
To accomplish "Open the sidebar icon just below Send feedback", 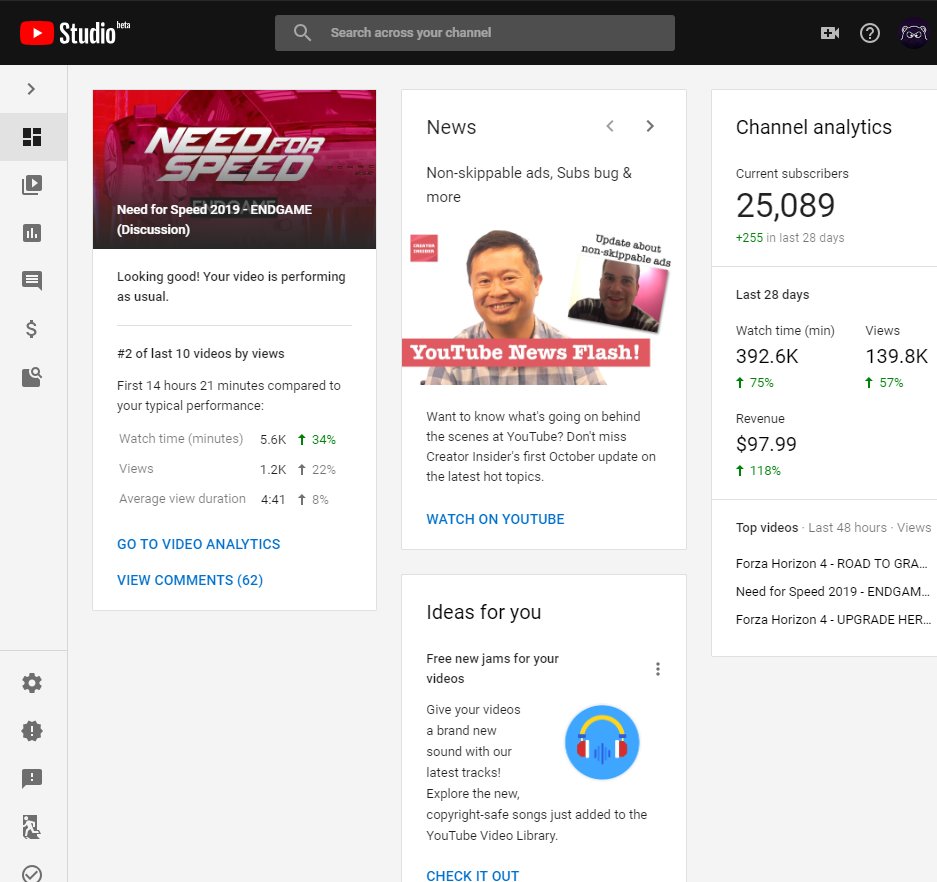I will click(x=32, y=826).
